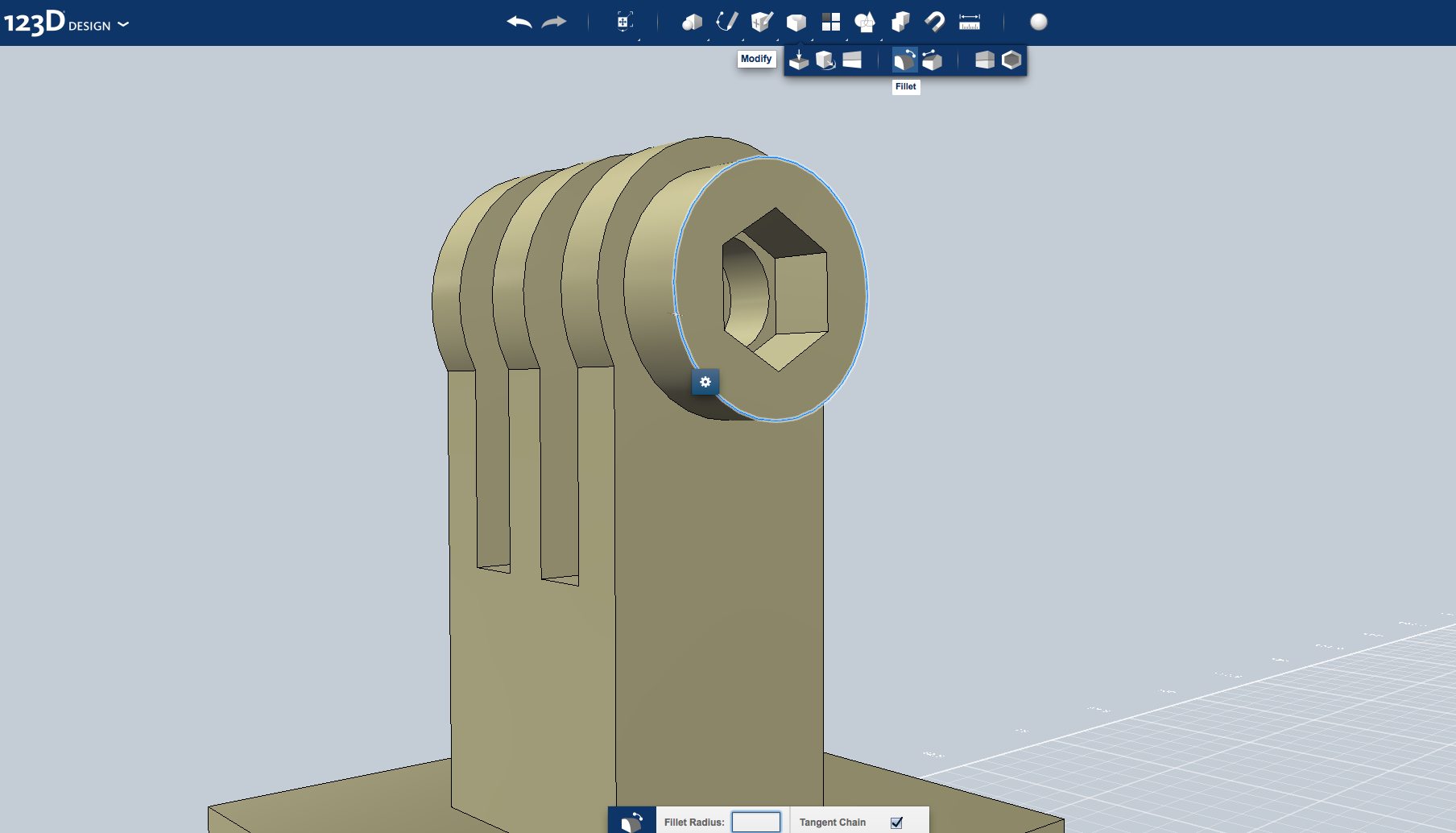The width and height of the screenshot is (1456, 833).
Task: Open the 123D Design application menu
Action: (x=66, y=23)
